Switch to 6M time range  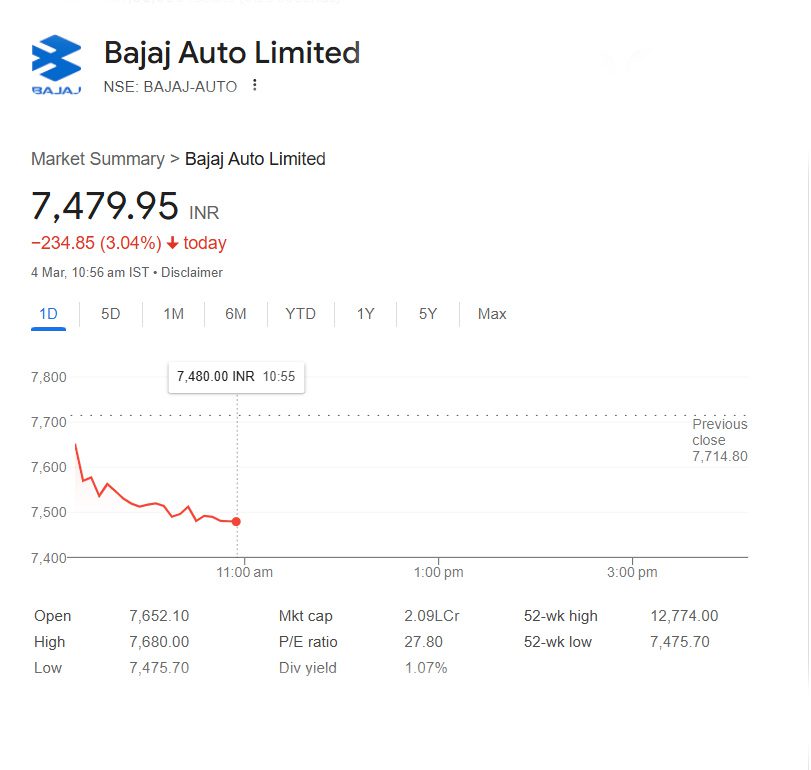pyautogui.click(x=236, y=314)
